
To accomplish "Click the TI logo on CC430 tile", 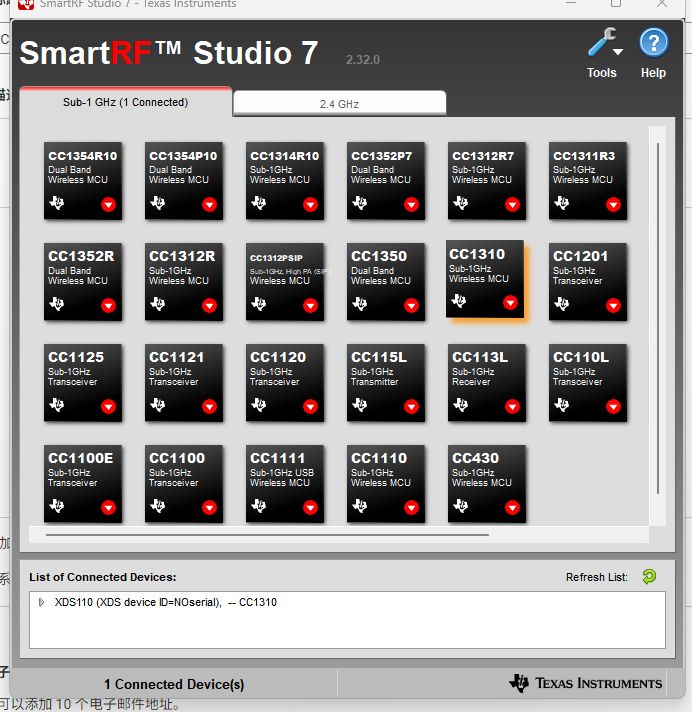I will 460,505.
